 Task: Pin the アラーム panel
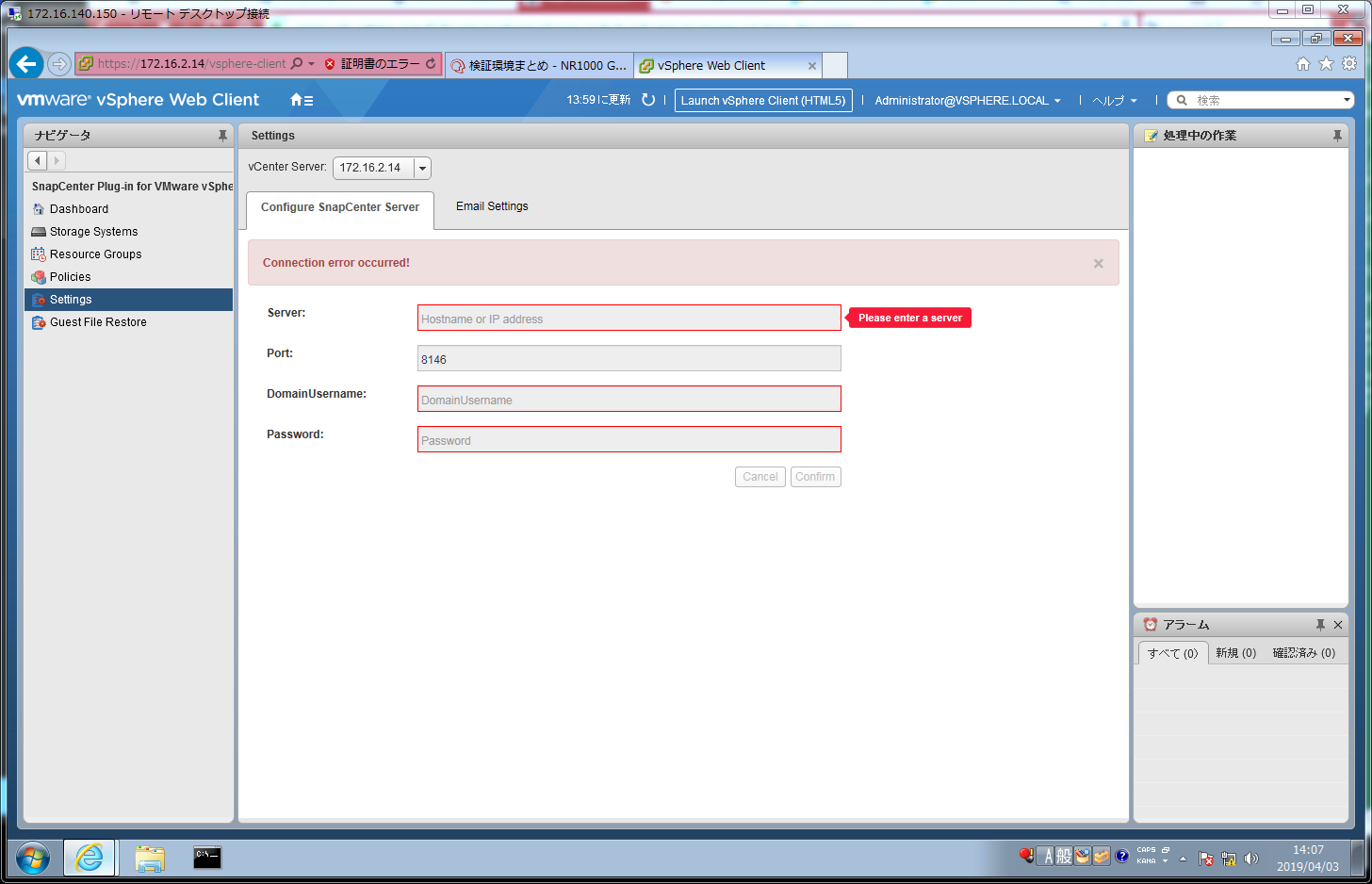tap(1320, 625)
